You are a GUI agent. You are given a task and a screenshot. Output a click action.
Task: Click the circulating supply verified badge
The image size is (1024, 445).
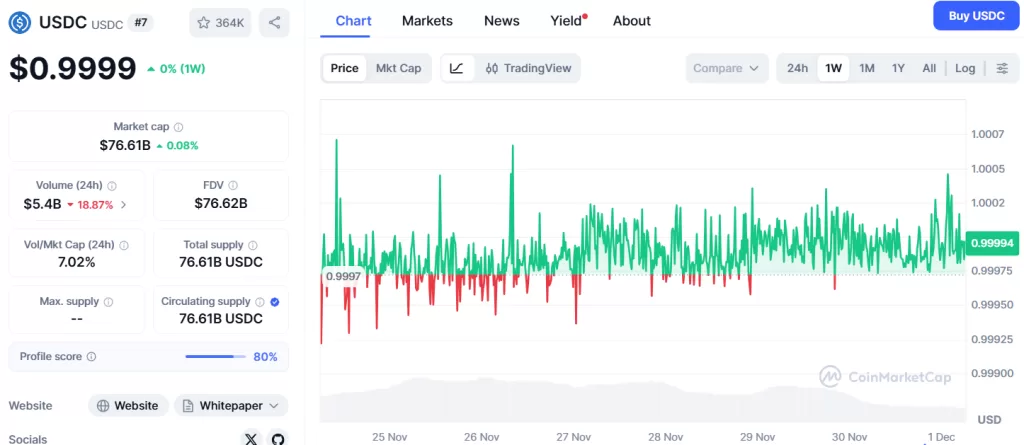(x=275, y=301)
